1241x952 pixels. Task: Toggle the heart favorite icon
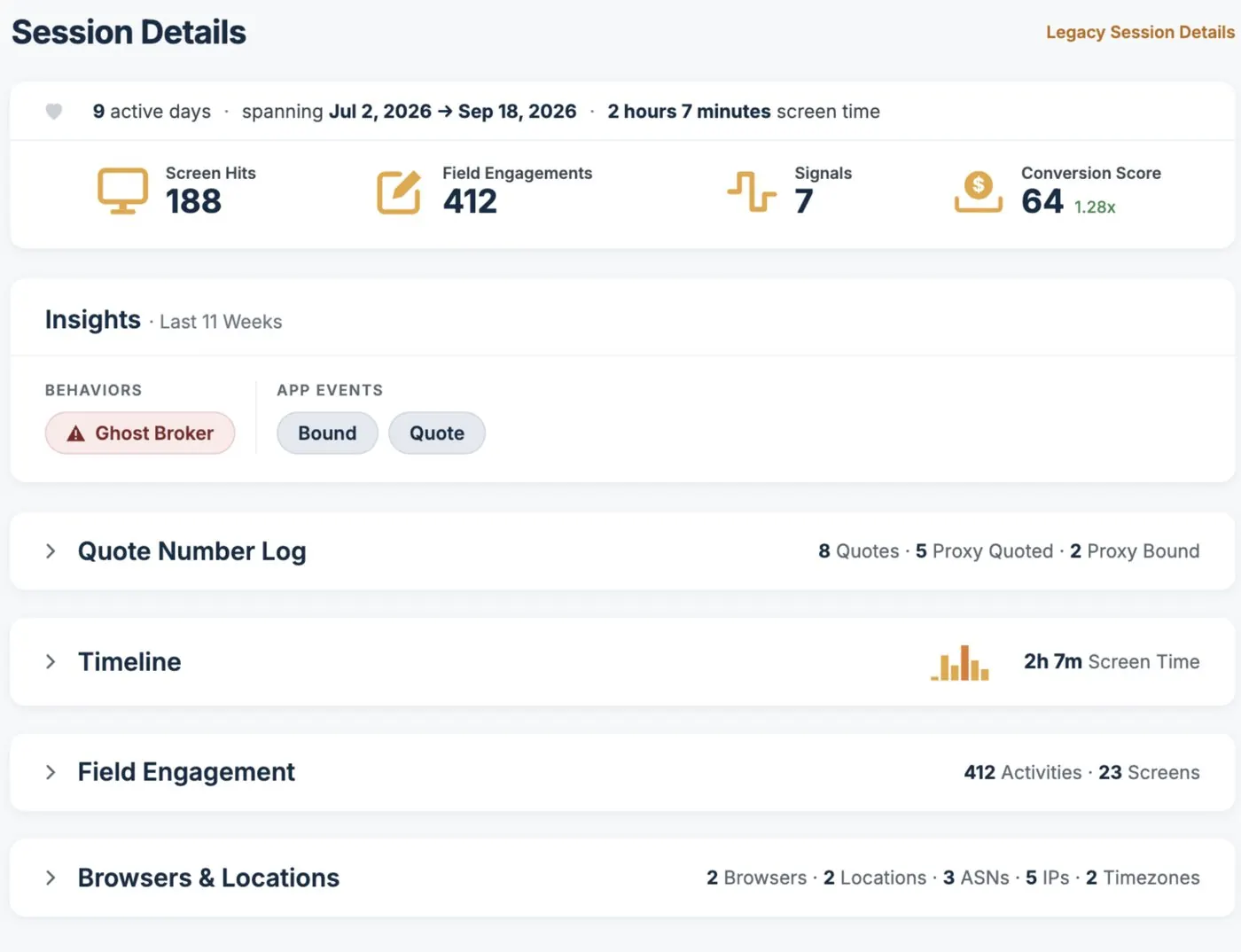54,112
